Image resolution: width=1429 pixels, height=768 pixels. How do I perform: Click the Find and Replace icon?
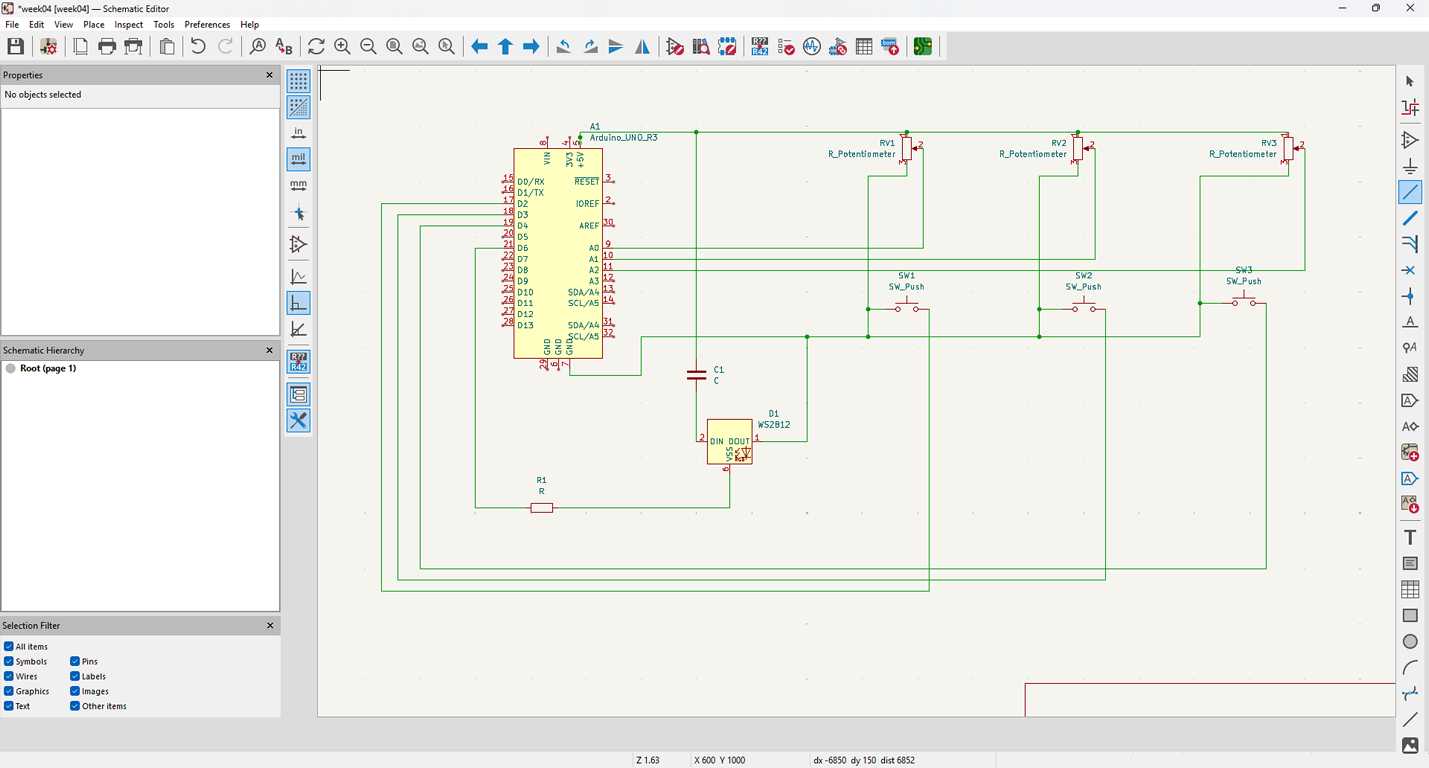[x=284, y=46]
